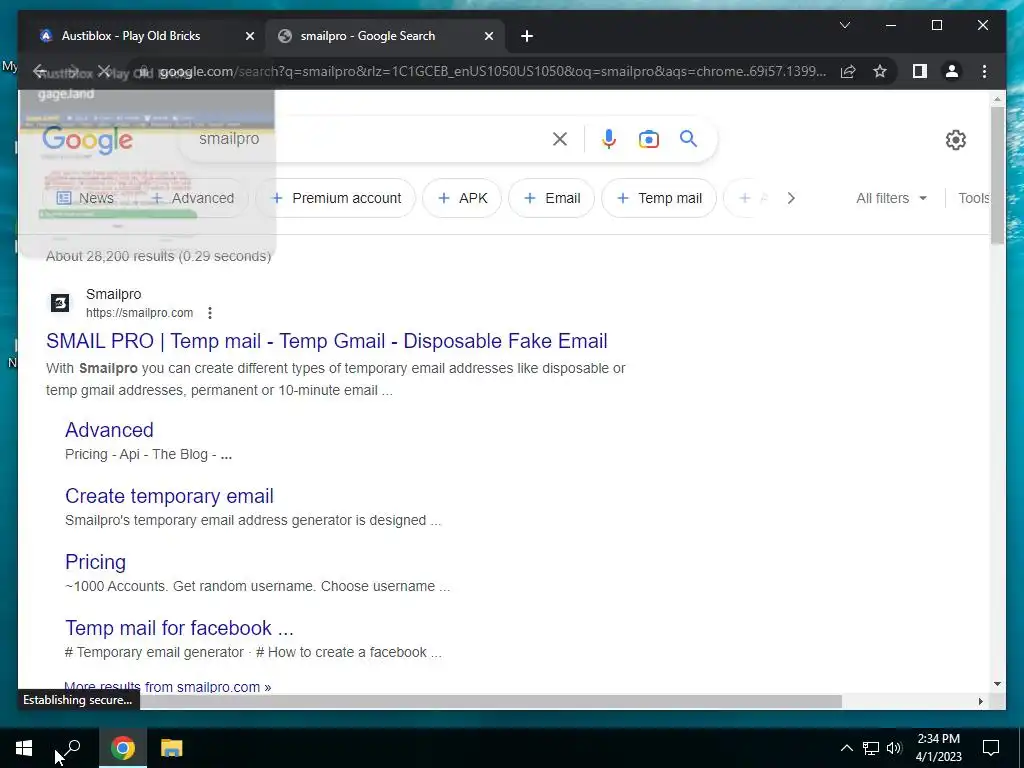Select the News filter chip

[86, 198]
